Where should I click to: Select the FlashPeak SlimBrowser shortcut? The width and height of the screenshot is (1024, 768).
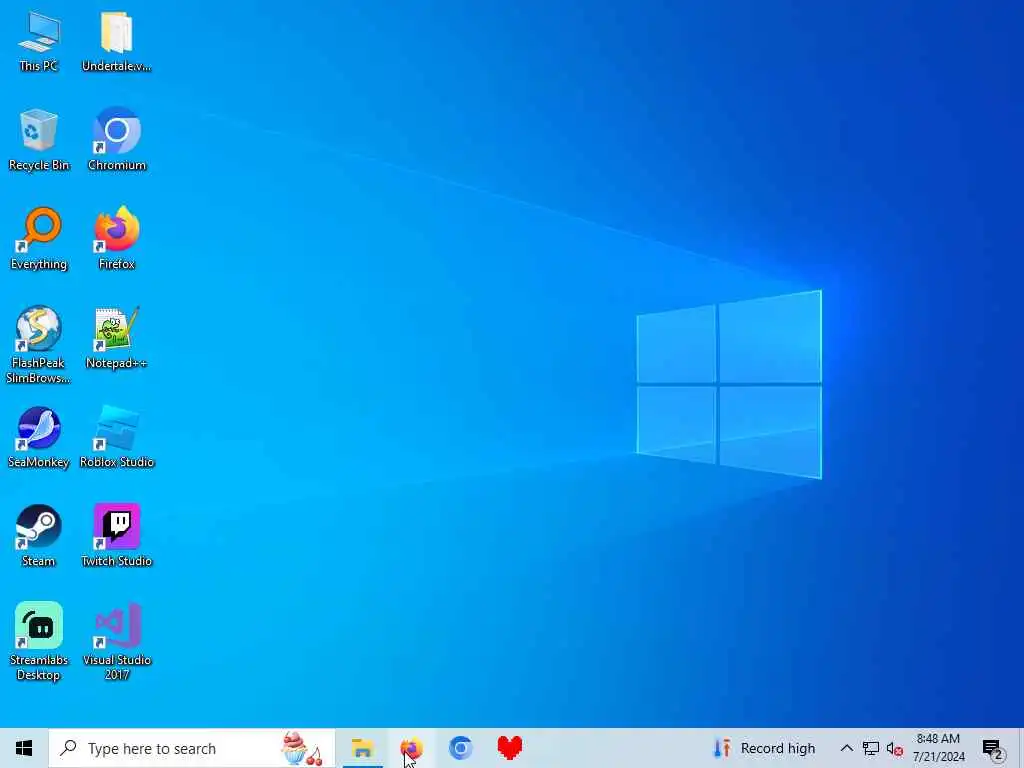tap(39, 345)
